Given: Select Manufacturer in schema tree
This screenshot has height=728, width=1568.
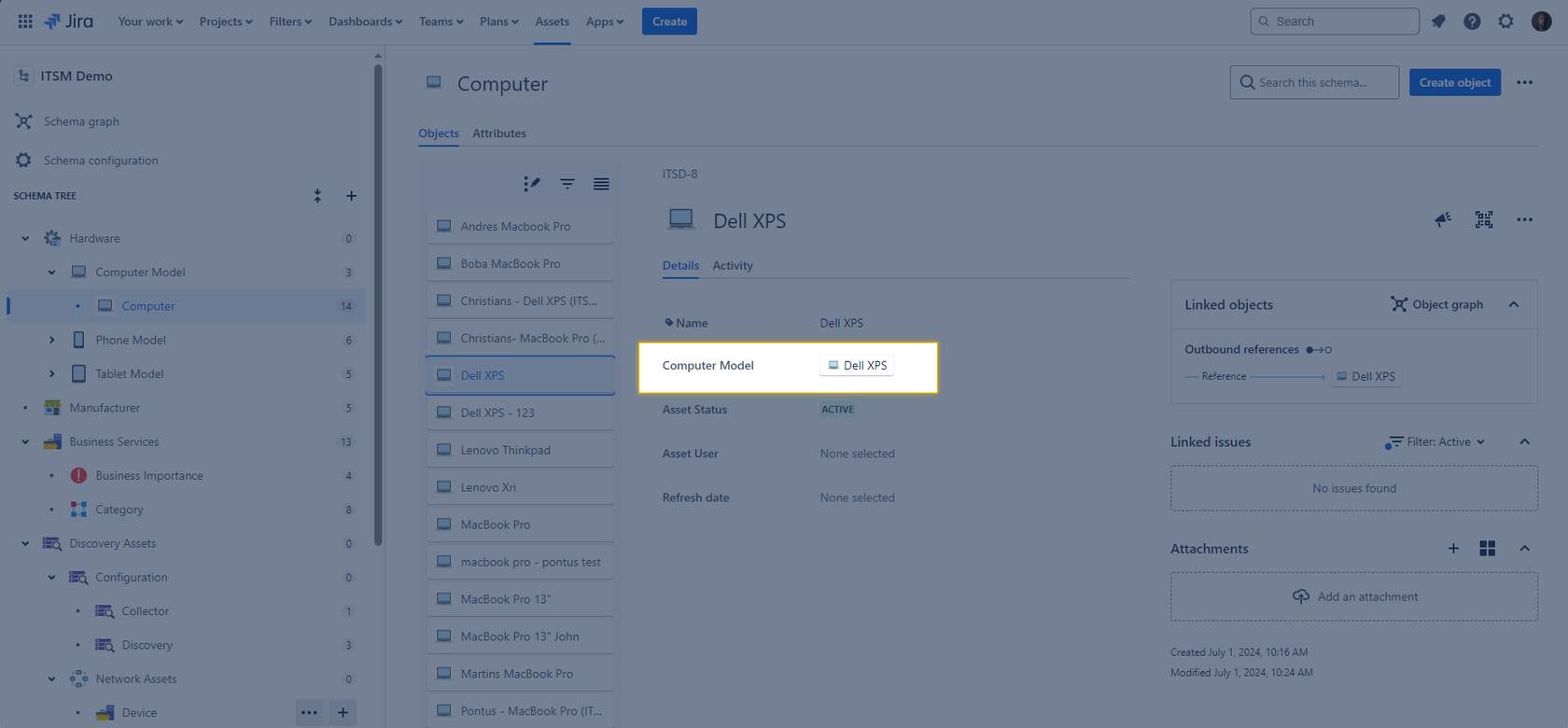Looking at the screenshot, I should pyautogui.click(x=105, y=408).
